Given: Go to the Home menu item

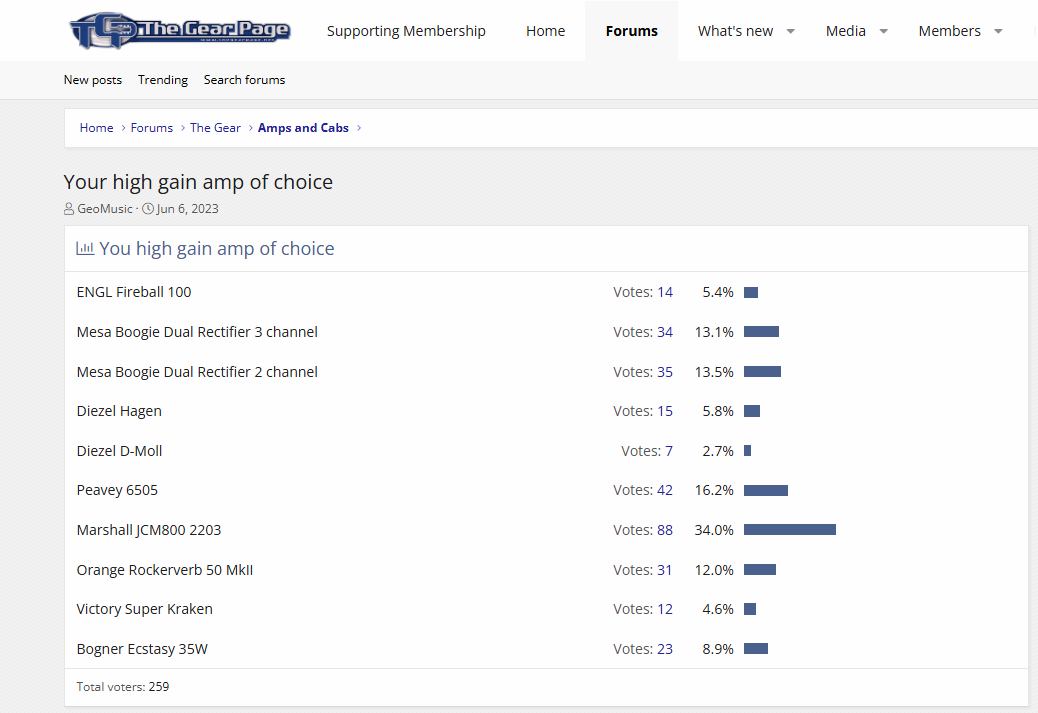Looking at the screenshot, I should click(545, 31).
